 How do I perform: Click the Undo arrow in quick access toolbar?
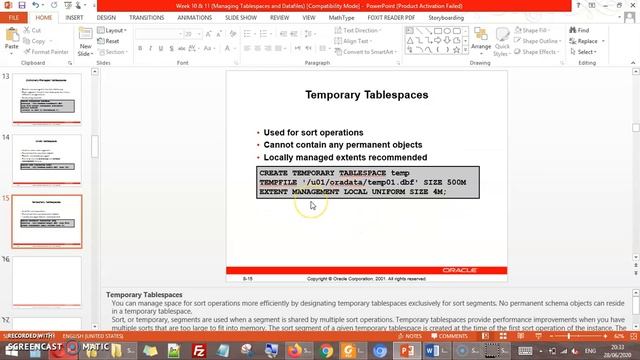tap(36, 5)
